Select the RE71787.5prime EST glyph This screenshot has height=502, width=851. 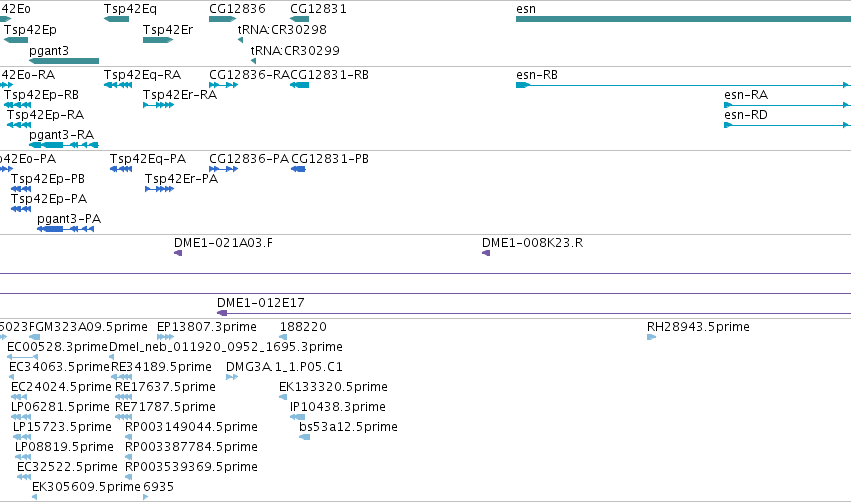point(124,417)
